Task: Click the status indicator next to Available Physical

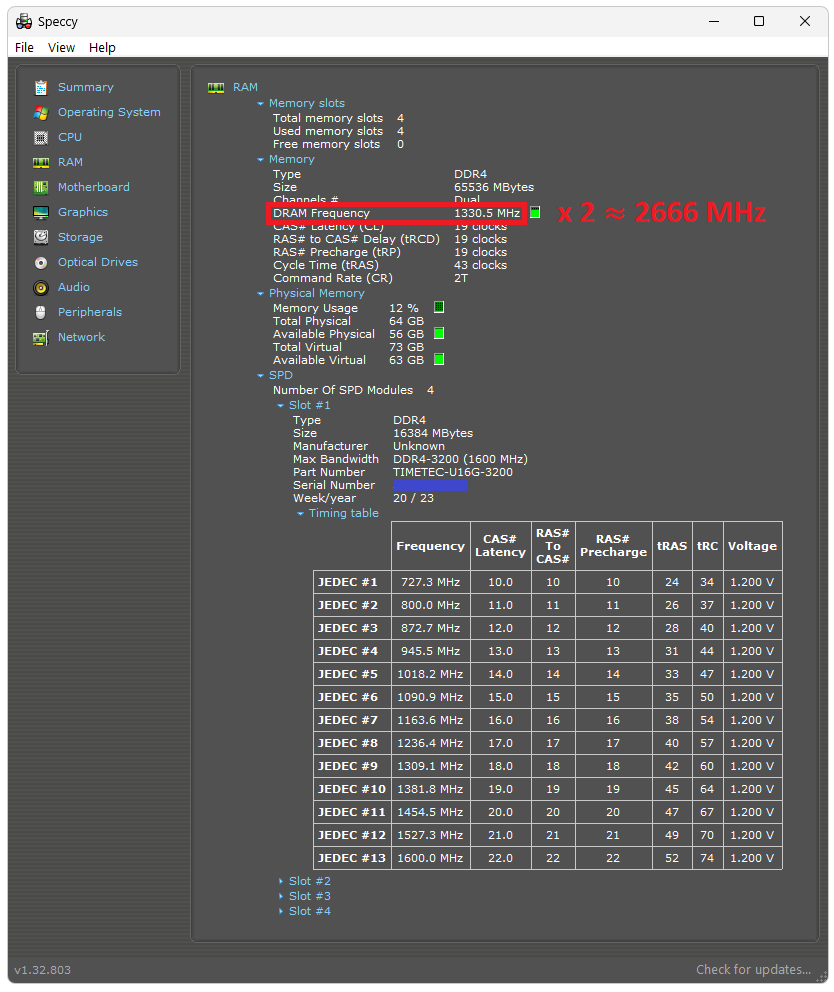Action: (438, 334)
